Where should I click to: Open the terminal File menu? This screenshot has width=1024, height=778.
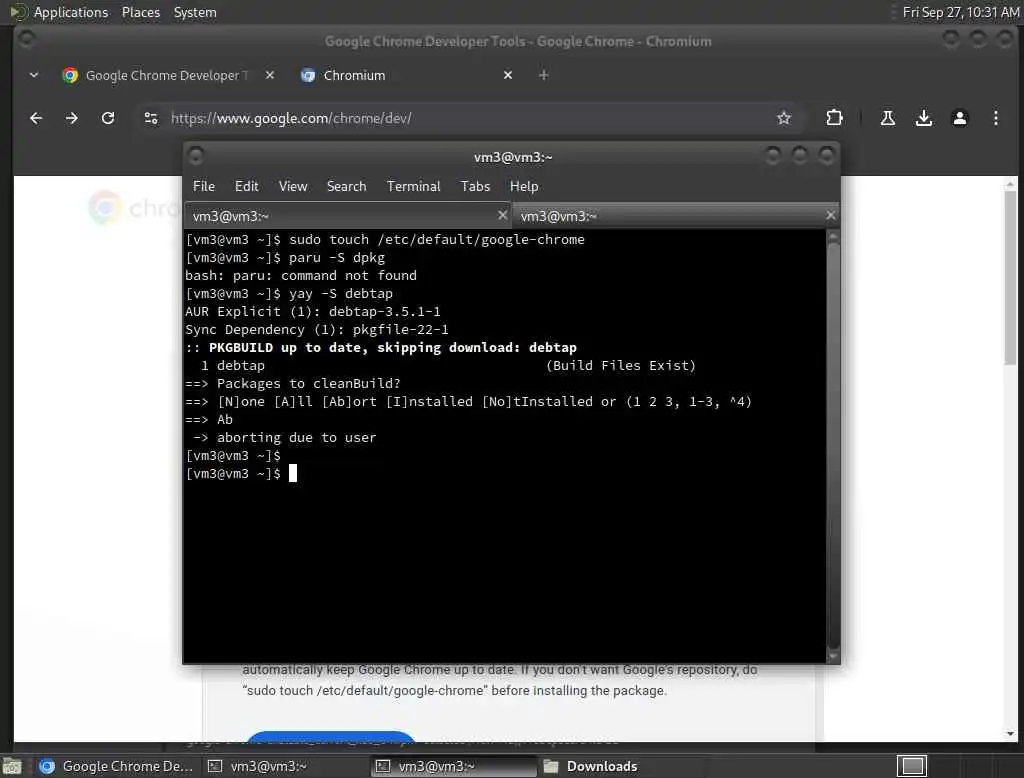pos(204,186)
